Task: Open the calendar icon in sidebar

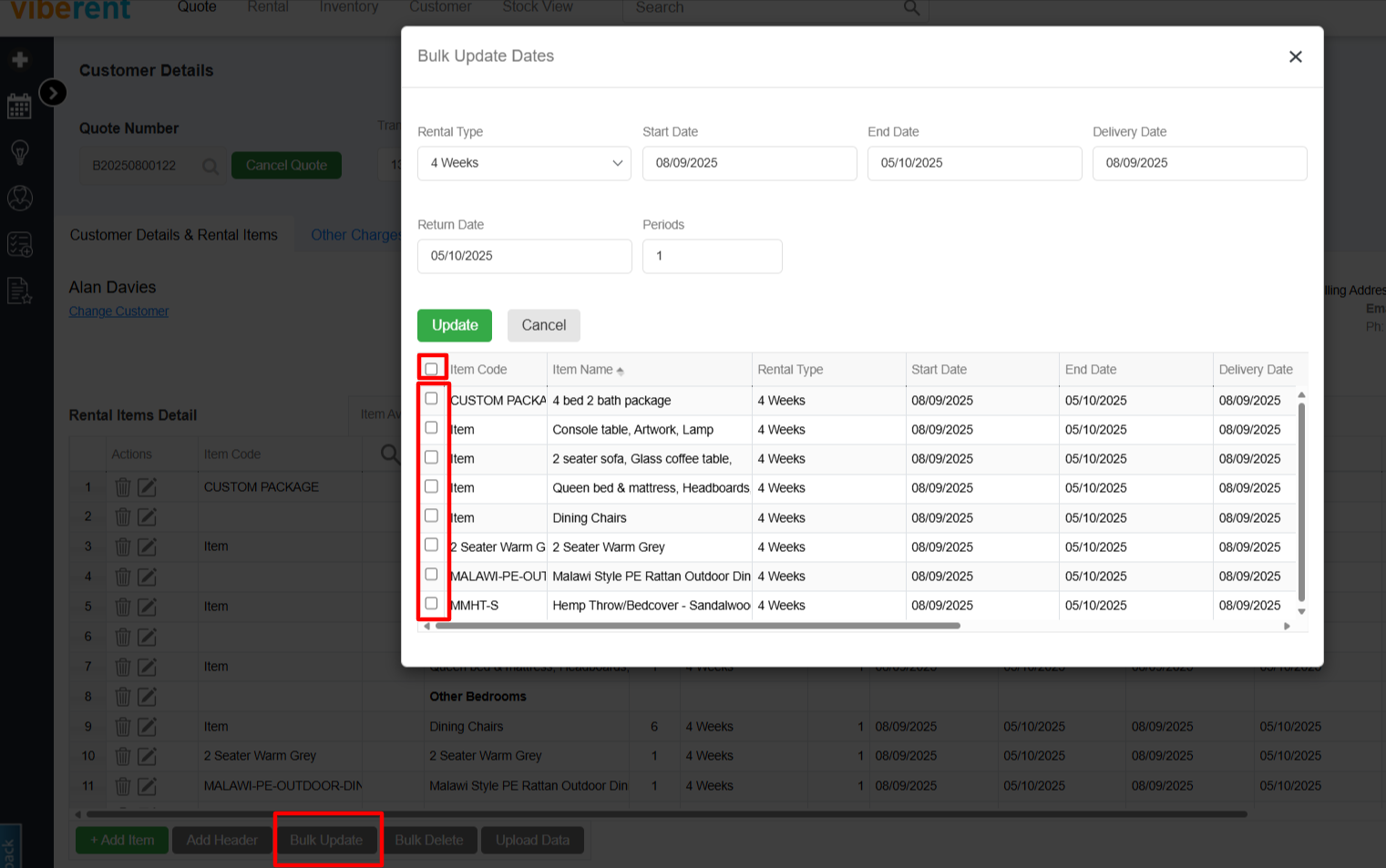Action: [x=19, y=107]
